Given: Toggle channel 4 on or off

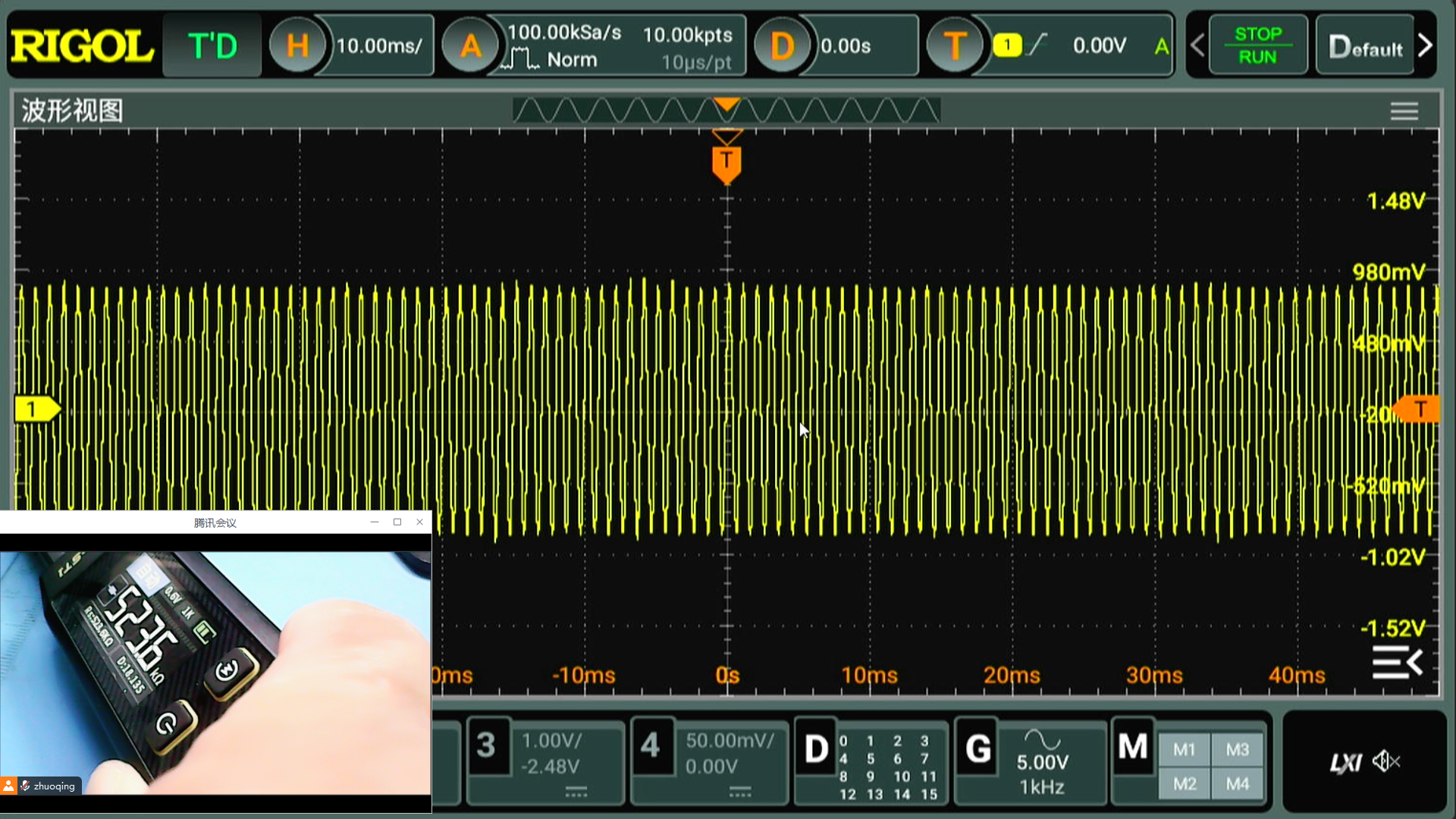Looking at the screenshot, I should coord(650,745).
